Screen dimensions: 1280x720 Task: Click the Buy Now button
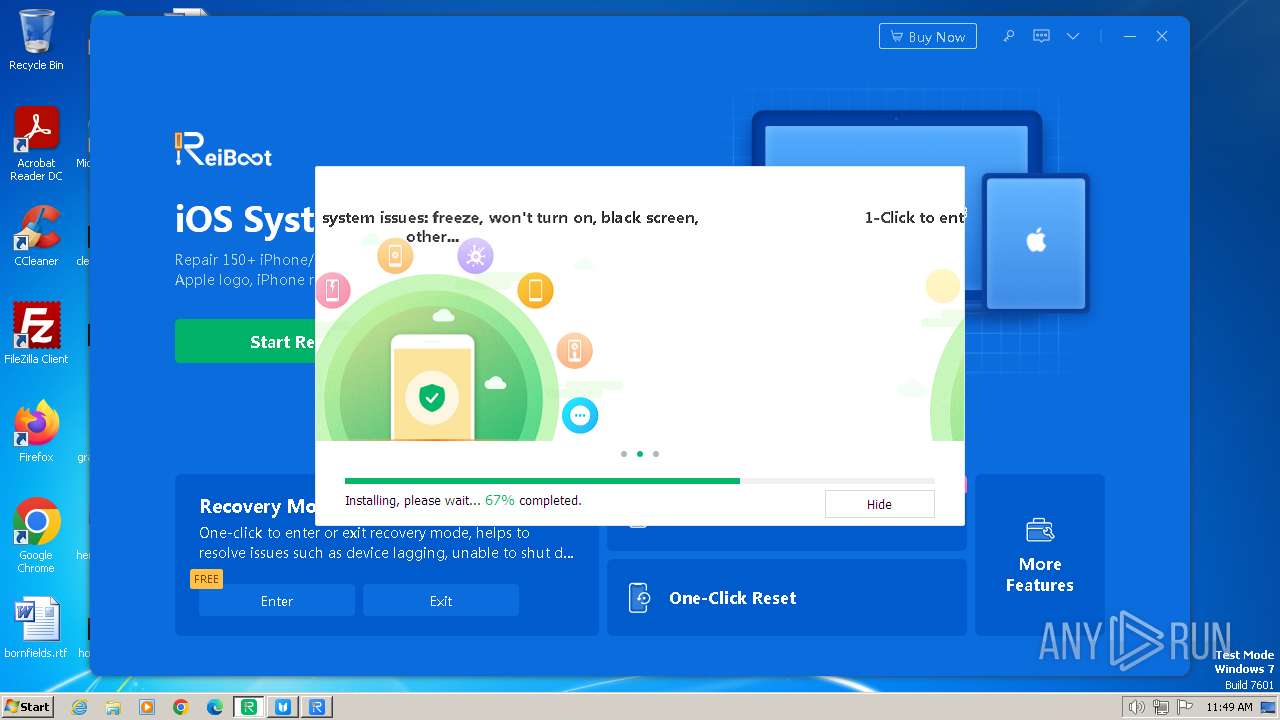tap(927, 36)
